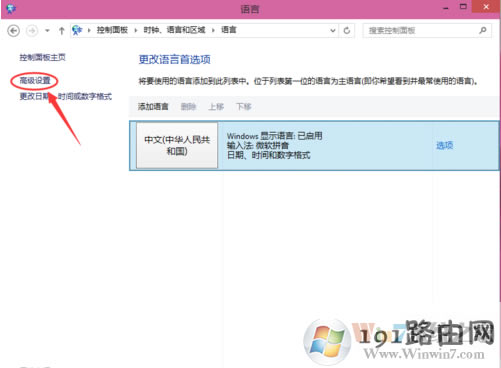
Task: Minimize the 语言 window
Action: 446,8
